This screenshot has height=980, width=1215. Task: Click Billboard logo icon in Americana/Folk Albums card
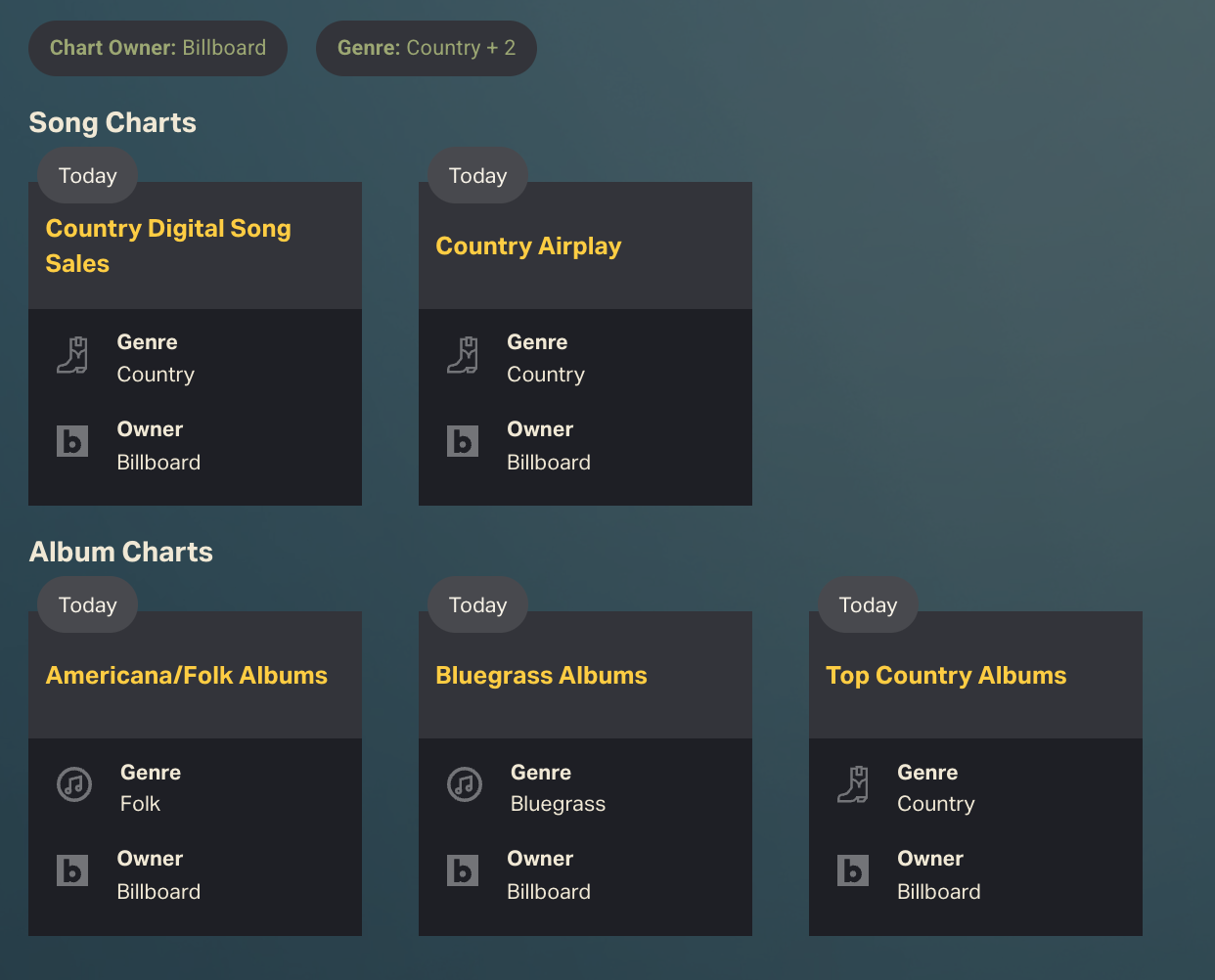pos(72,870)
